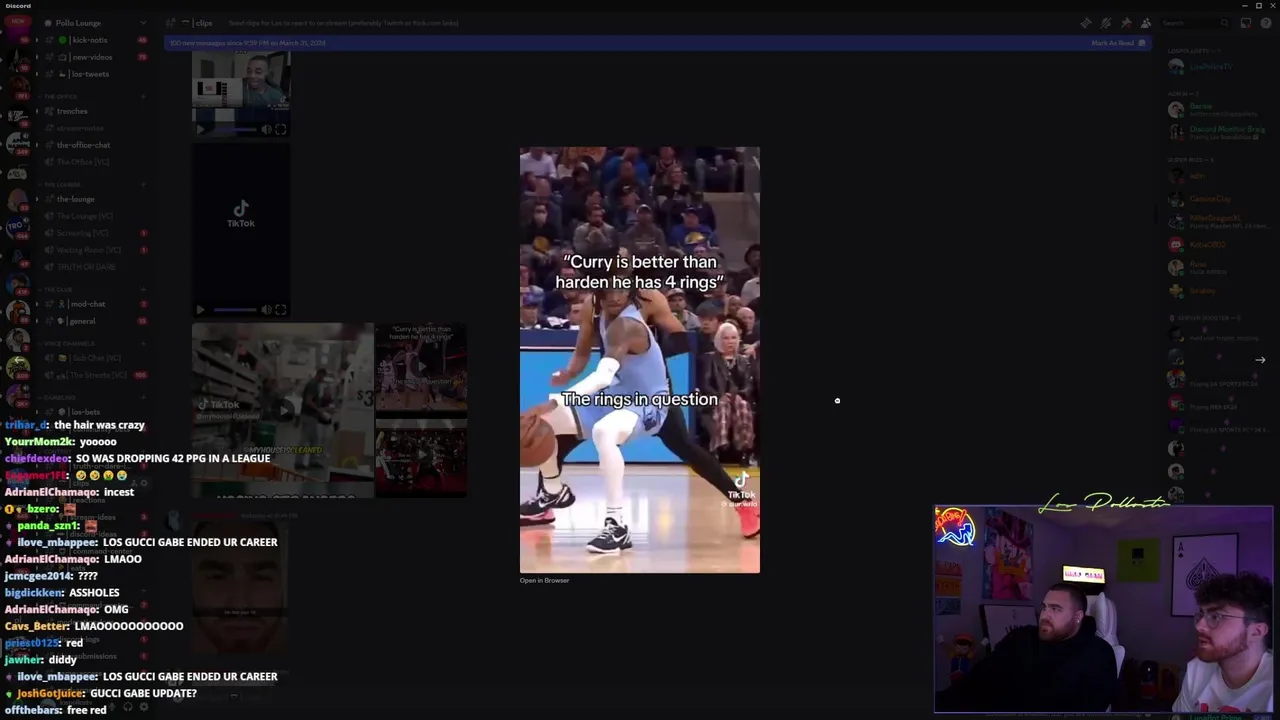Mute the first video attachment

(267, 129)
